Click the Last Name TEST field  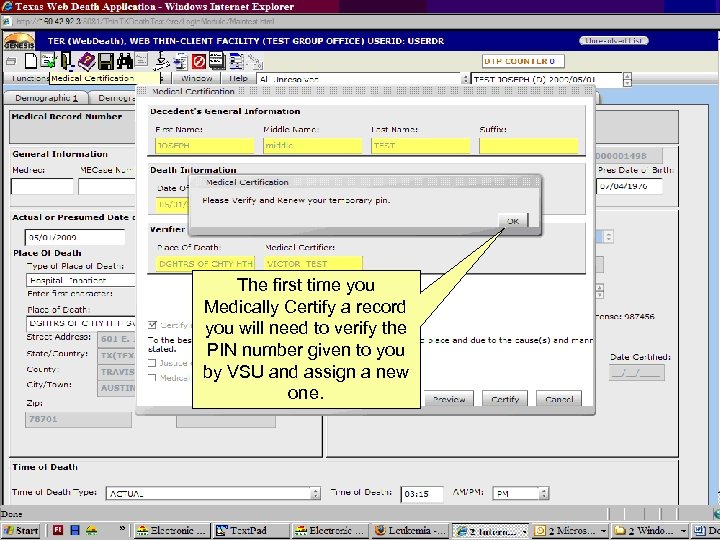(421, 146)
